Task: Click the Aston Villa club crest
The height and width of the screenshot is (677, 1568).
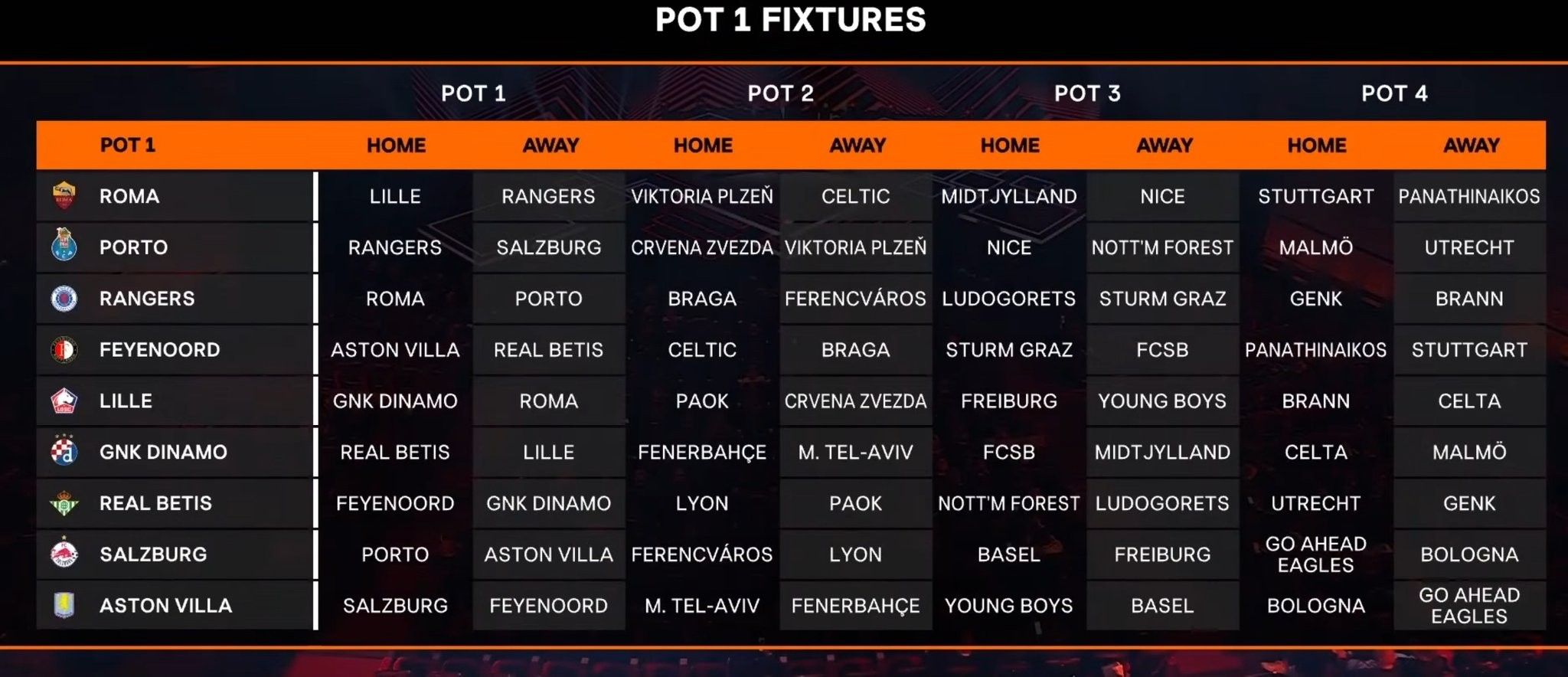Action: pos(64,605)
